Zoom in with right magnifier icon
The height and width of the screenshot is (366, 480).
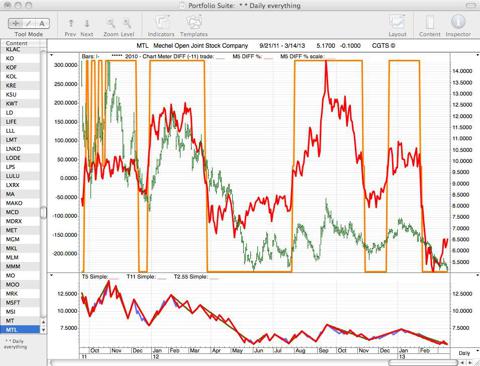pos(127,23)
